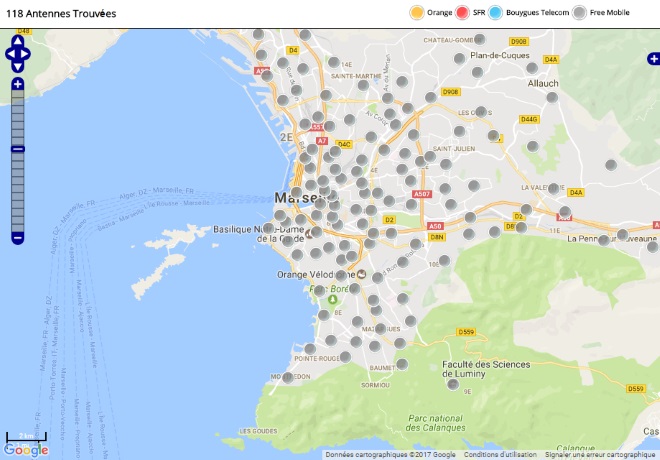
Task: Zoom in using the plus button
Action: tap(17, 84)
